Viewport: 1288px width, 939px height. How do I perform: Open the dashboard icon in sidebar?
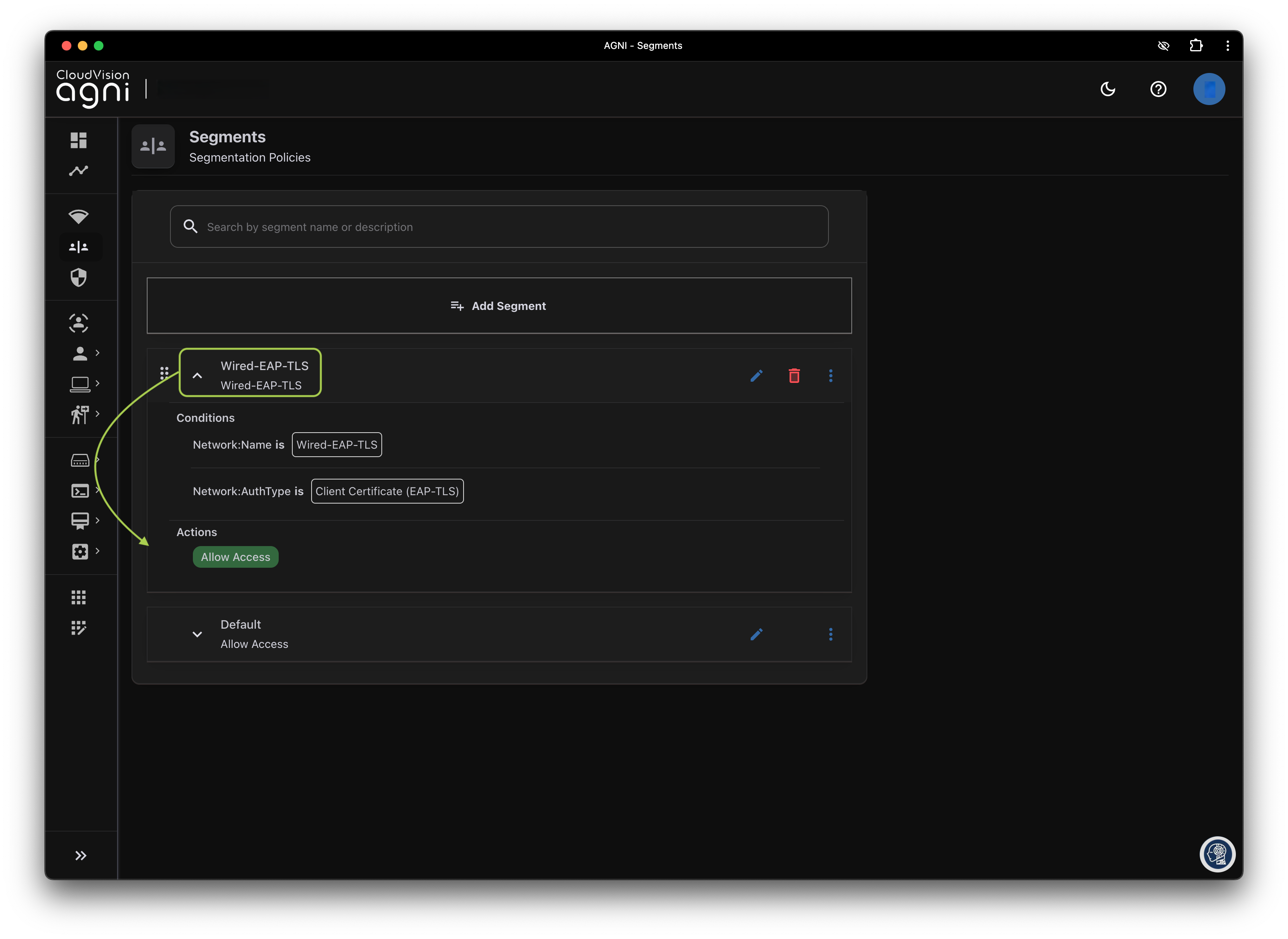(79, 140)
